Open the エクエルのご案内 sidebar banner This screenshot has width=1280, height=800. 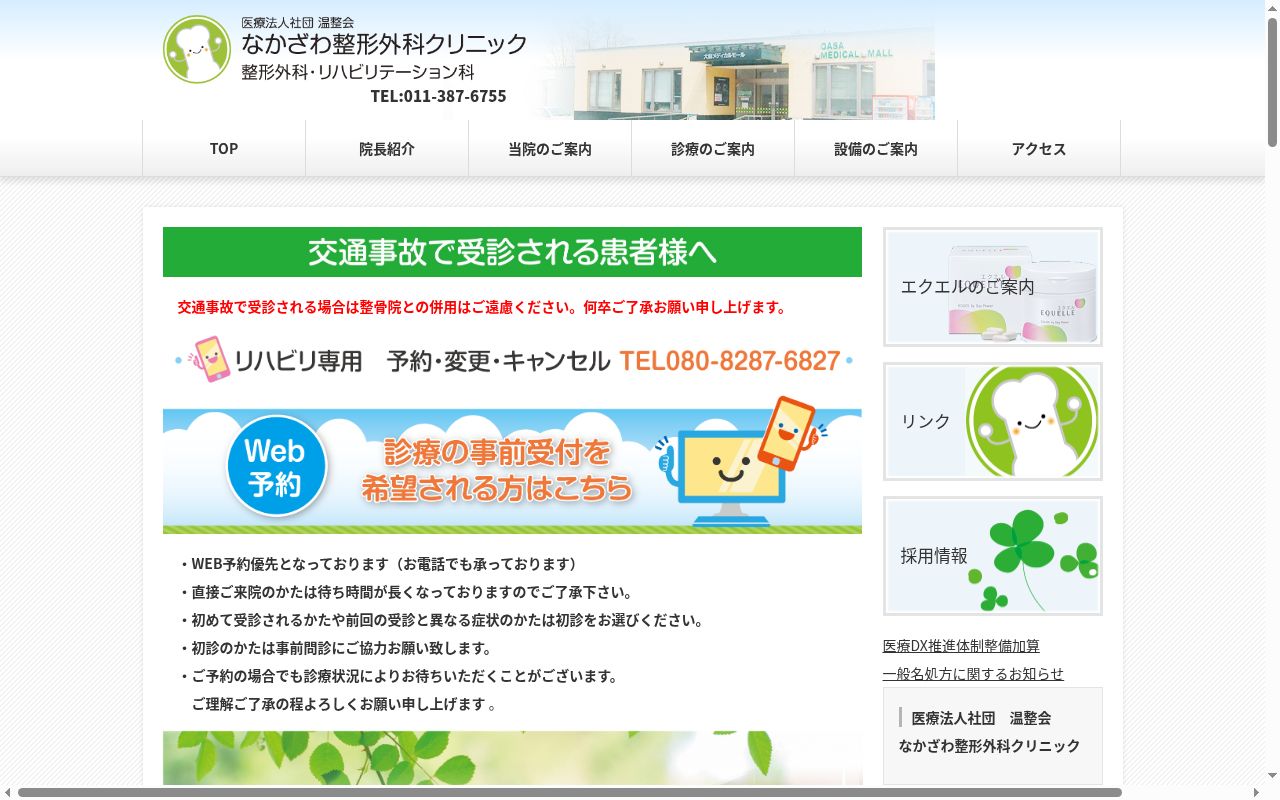pos(993,287)
